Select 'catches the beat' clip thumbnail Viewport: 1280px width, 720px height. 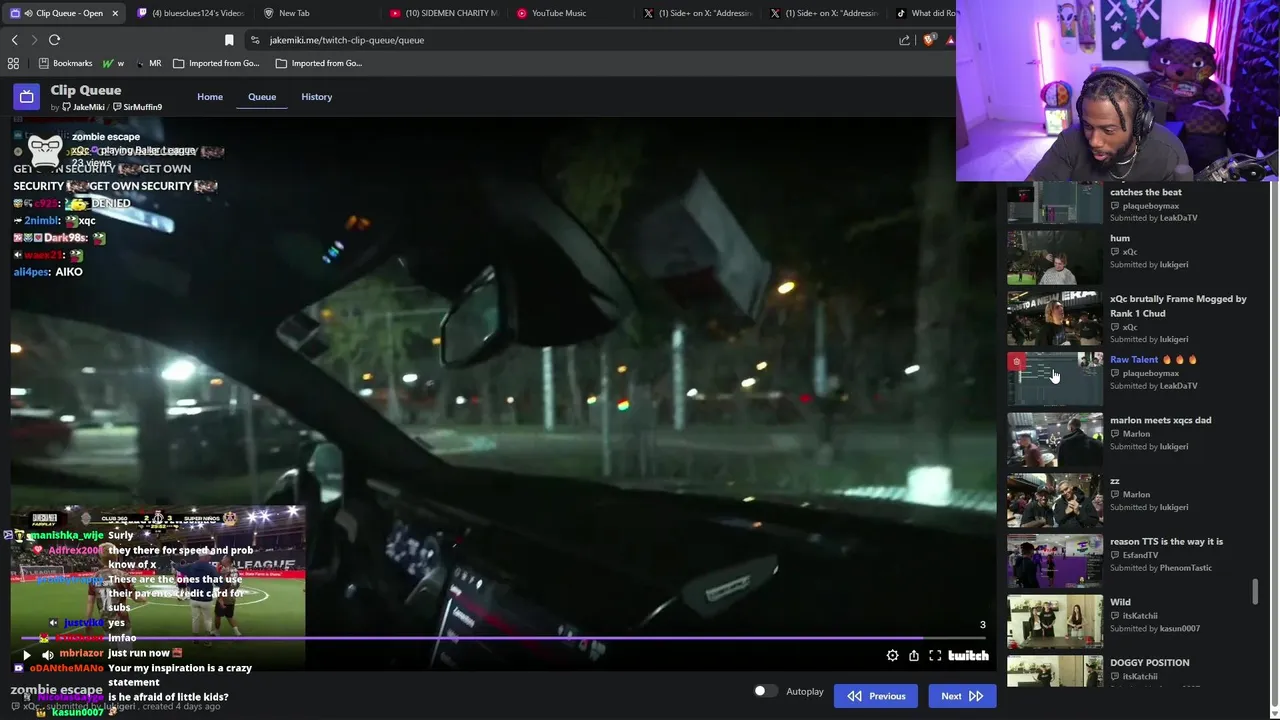coord(1055,204)
